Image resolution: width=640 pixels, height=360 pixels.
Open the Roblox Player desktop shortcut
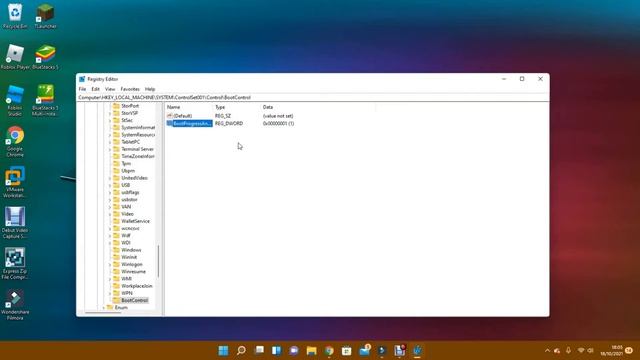tap(15, 57)
